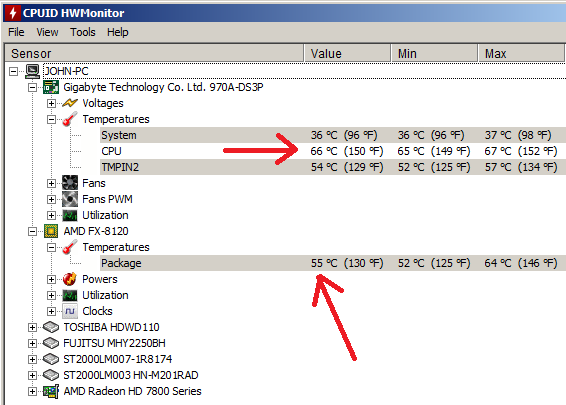Click the Gigabyte motherboard icon
The height and width of the screenshot is (405, 566).
click(51, 87)
